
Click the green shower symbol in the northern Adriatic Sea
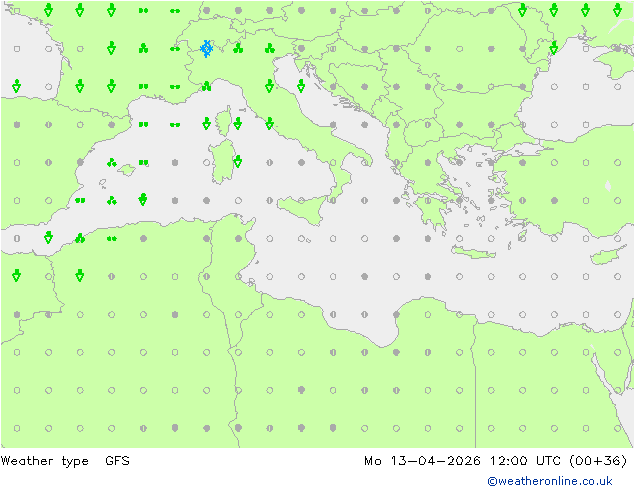[x=301, y=86]
